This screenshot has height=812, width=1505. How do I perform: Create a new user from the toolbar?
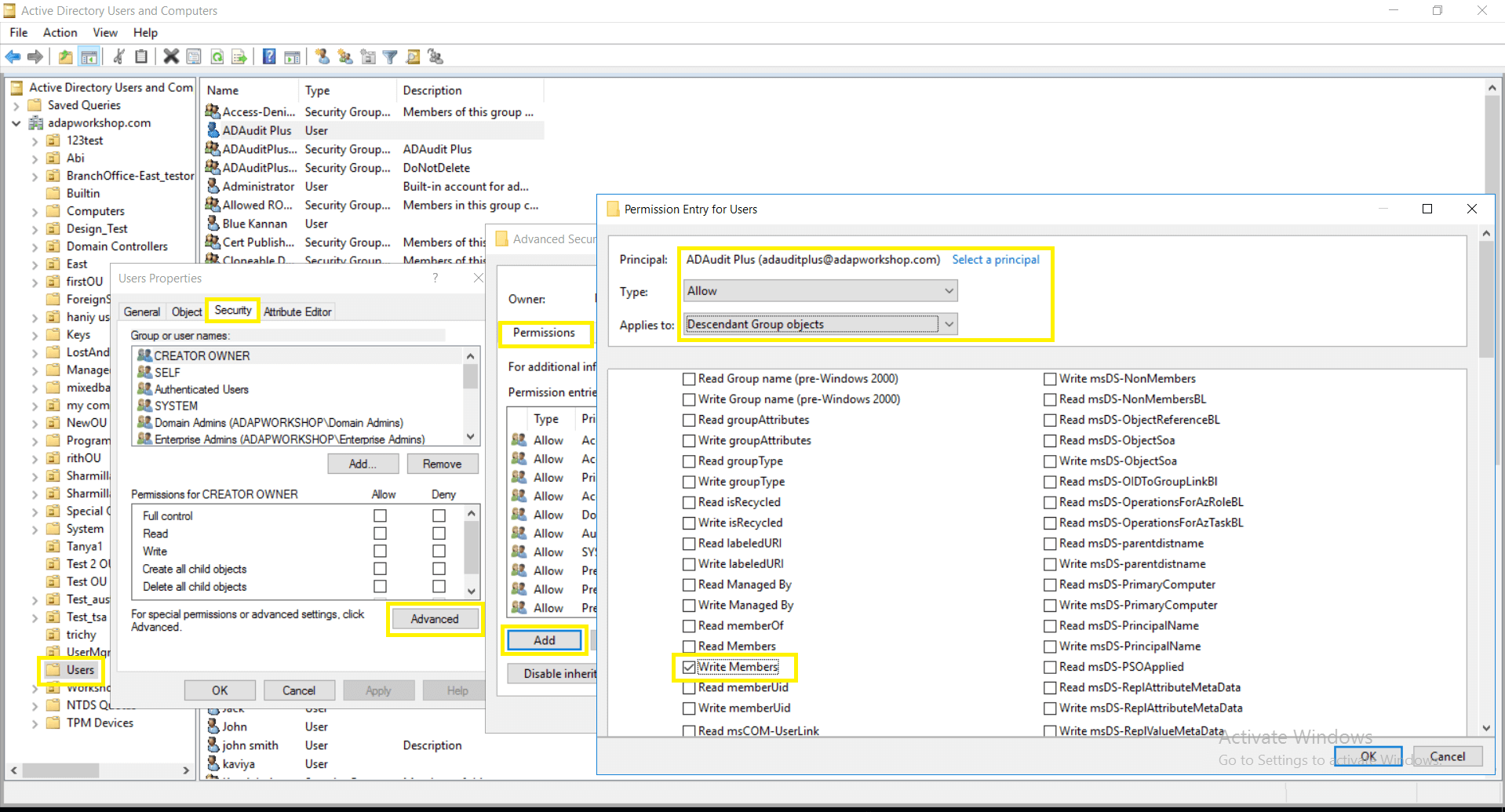(x=322, y=56)
